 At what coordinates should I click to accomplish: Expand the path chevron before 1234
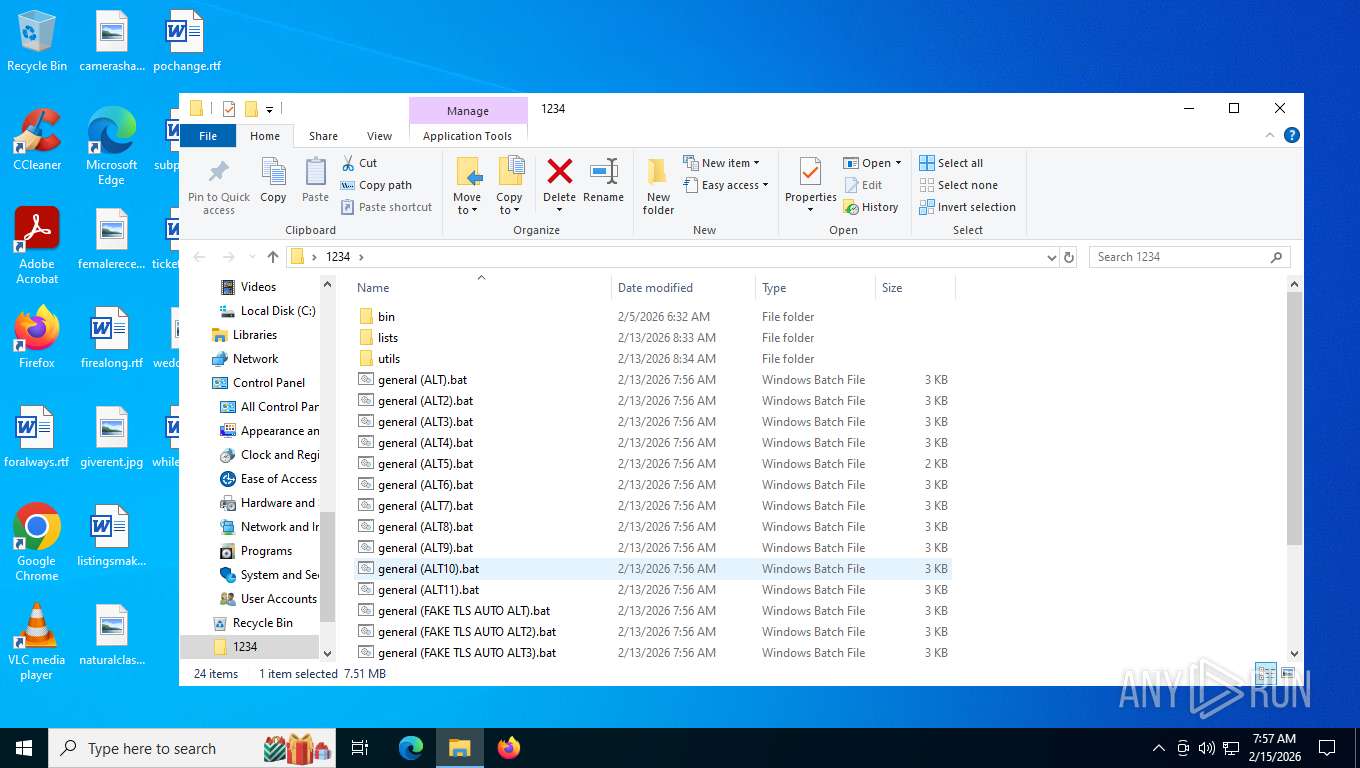314,257
